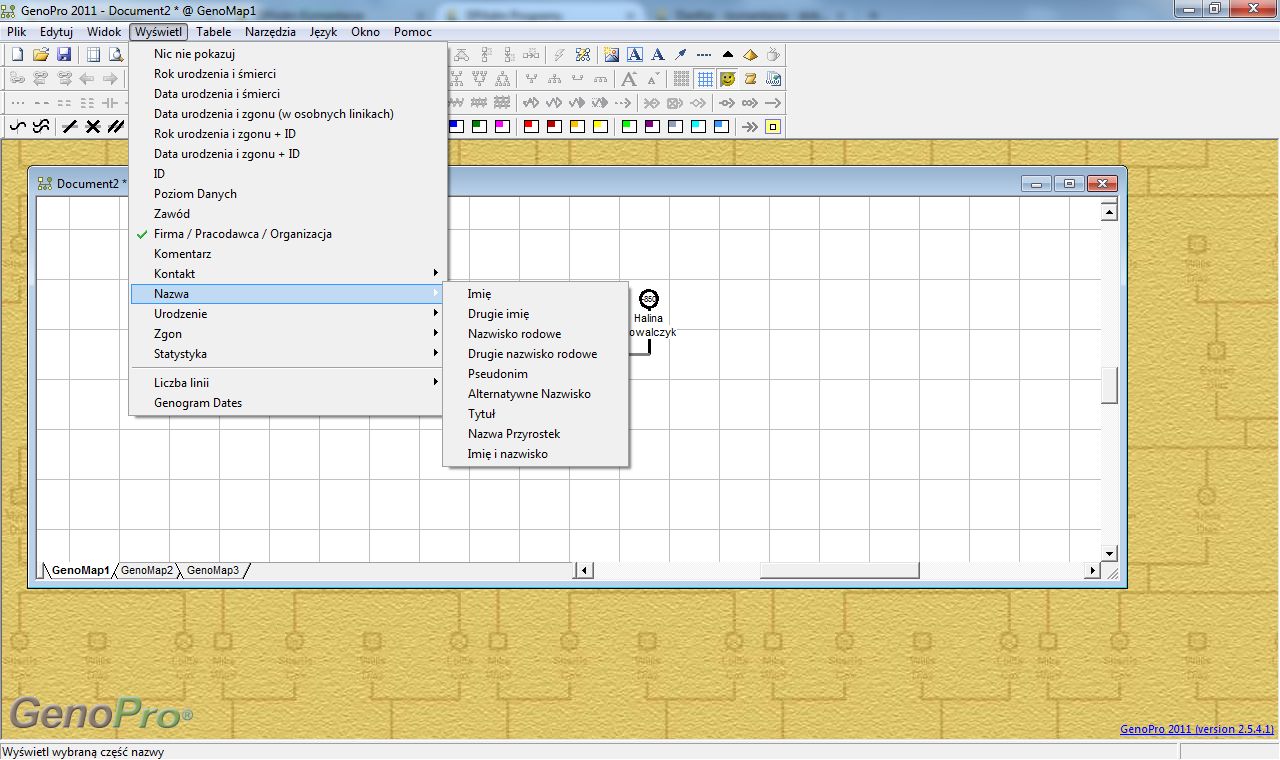Select the X cross divorce tool
The height and width of the screenshot is (760, 1280).
pos(93,126)
